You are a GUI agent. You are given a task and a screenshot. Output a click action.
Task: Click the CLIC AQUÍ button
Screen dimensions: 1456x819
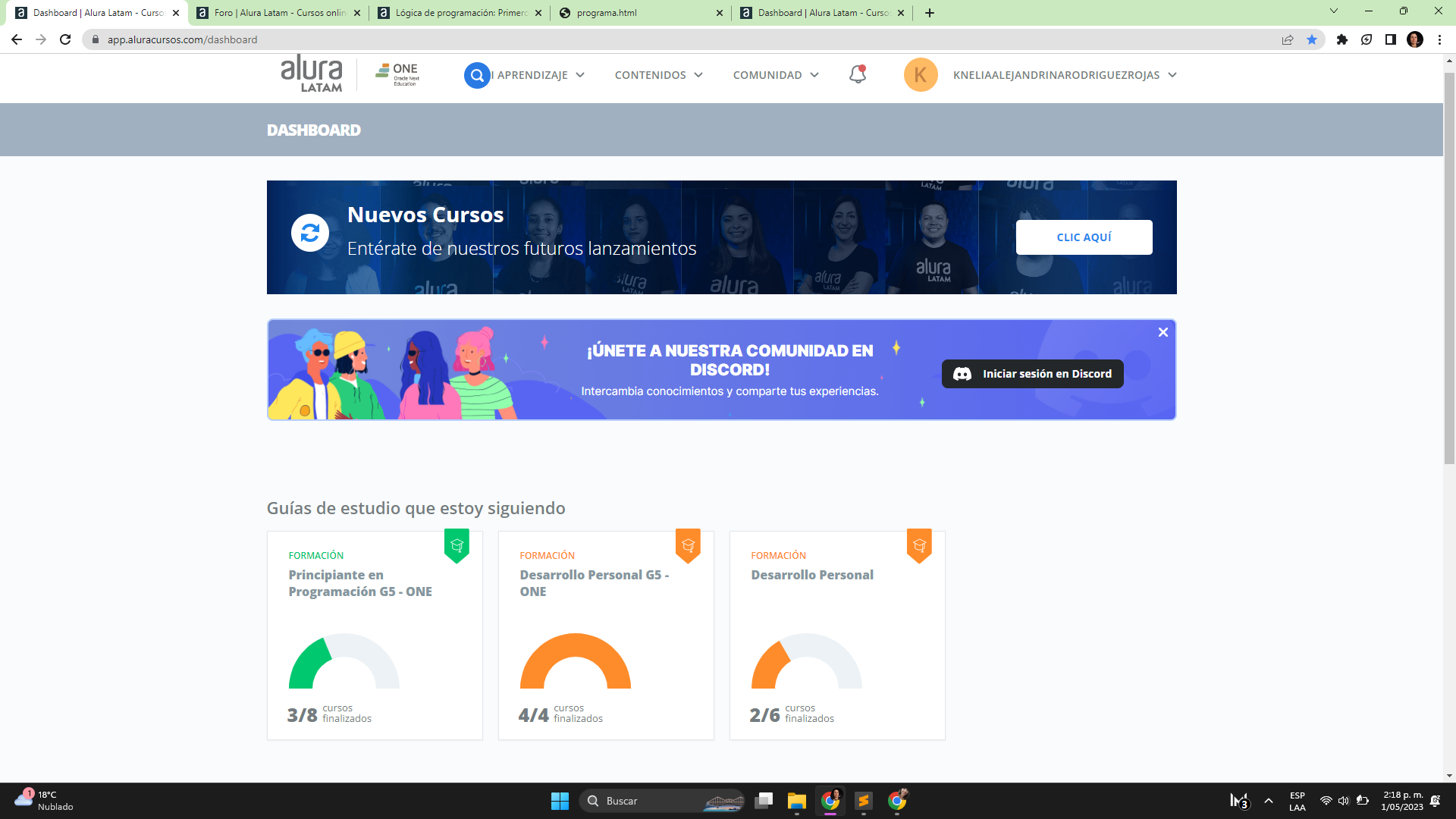click(1084, 237)
